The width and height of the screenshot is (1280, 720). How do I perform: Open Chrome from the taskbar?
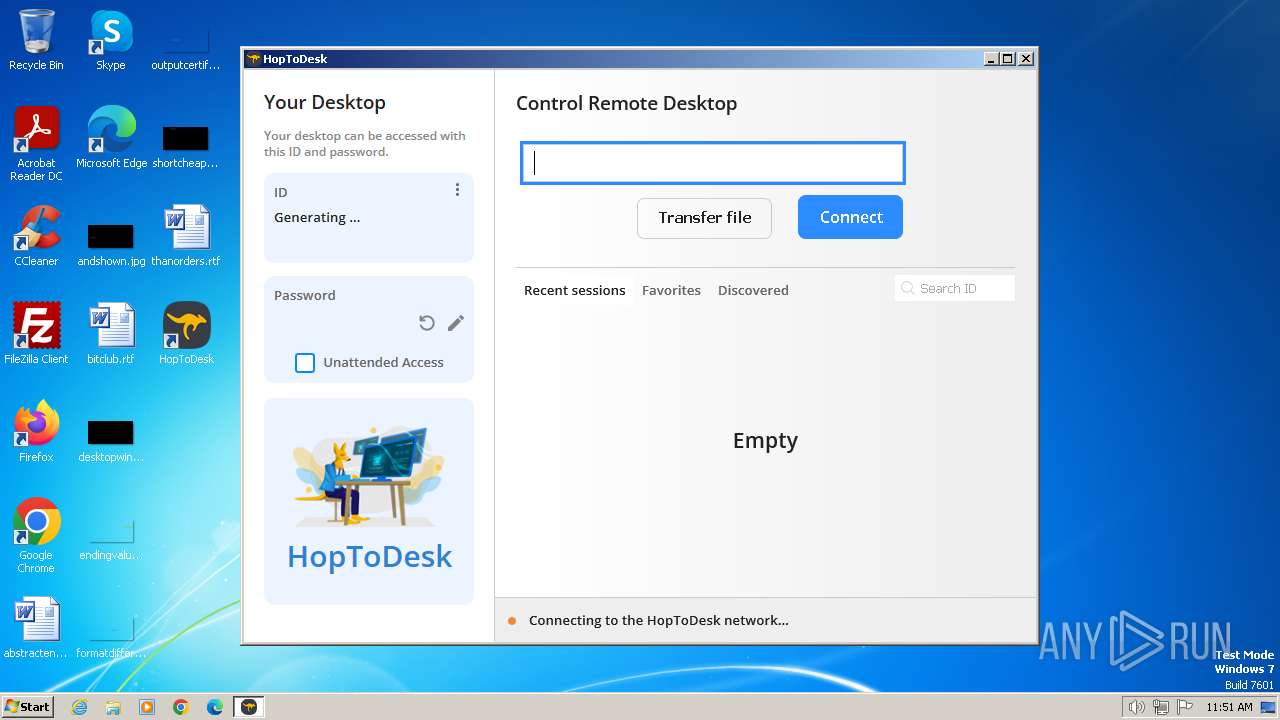point(181,707)
